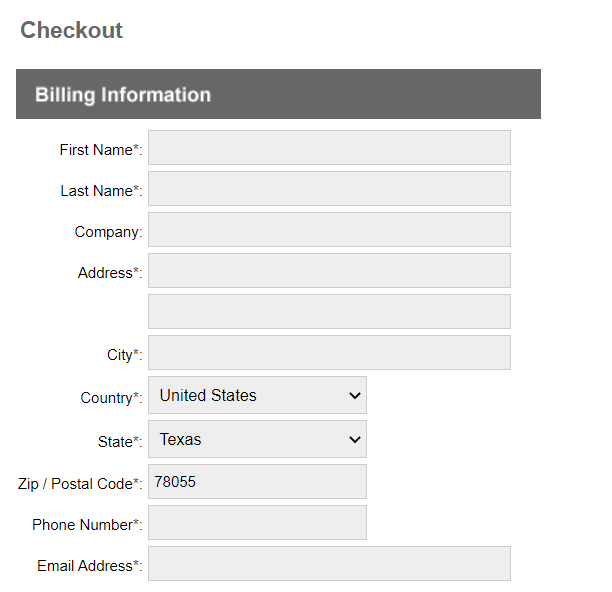Click the First Name input field

pos(329,148)
